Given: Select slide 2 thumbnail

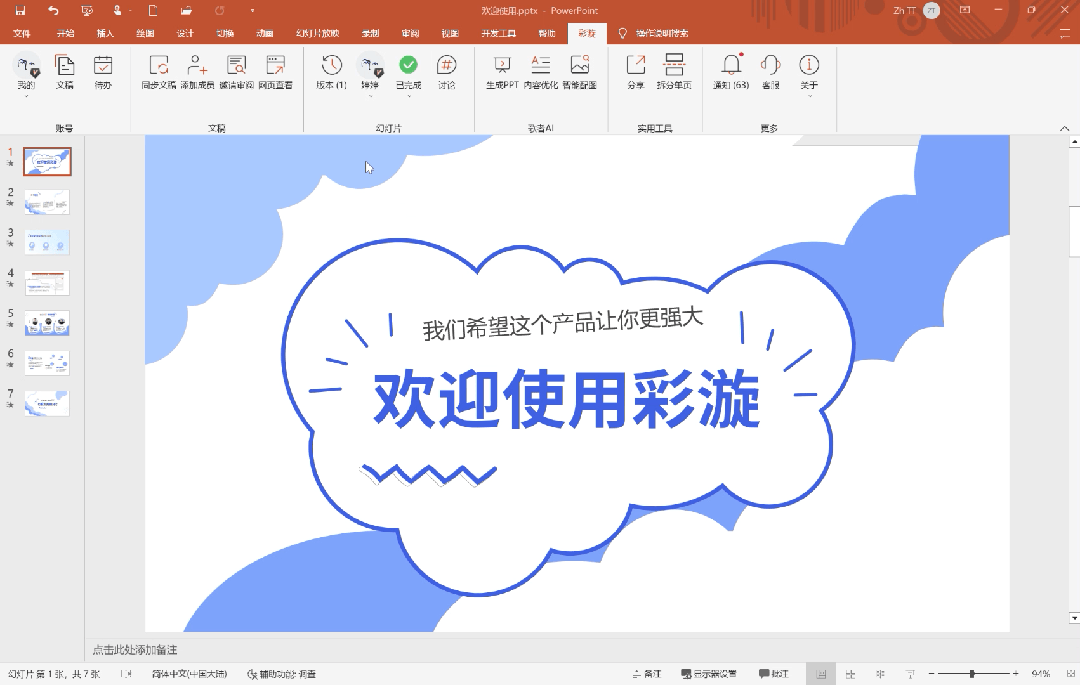Looking at the screenshot, I should pyautogui.click(x=47, y=202).
